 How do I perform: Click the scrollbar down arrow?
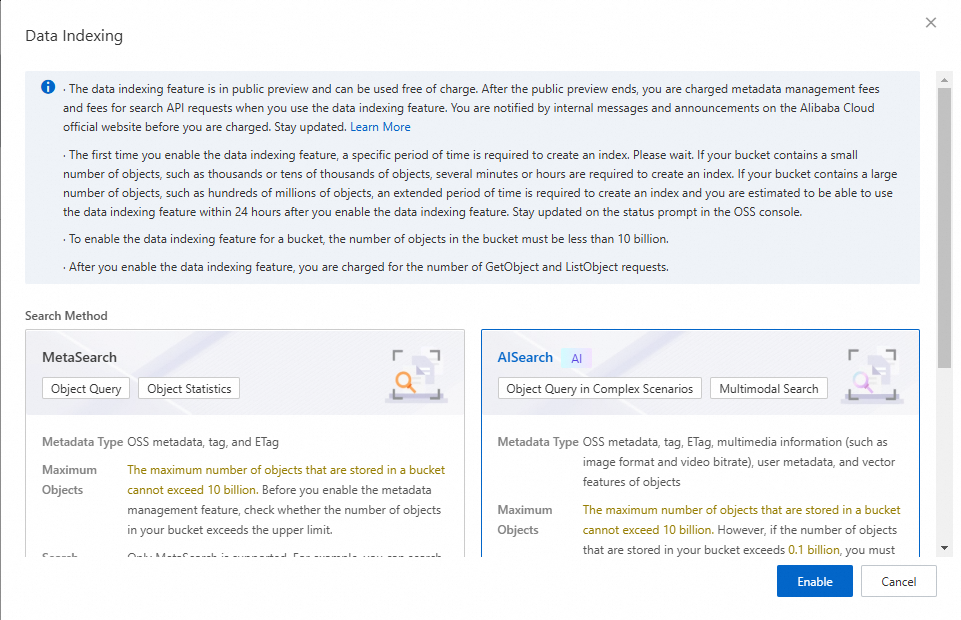944,548
